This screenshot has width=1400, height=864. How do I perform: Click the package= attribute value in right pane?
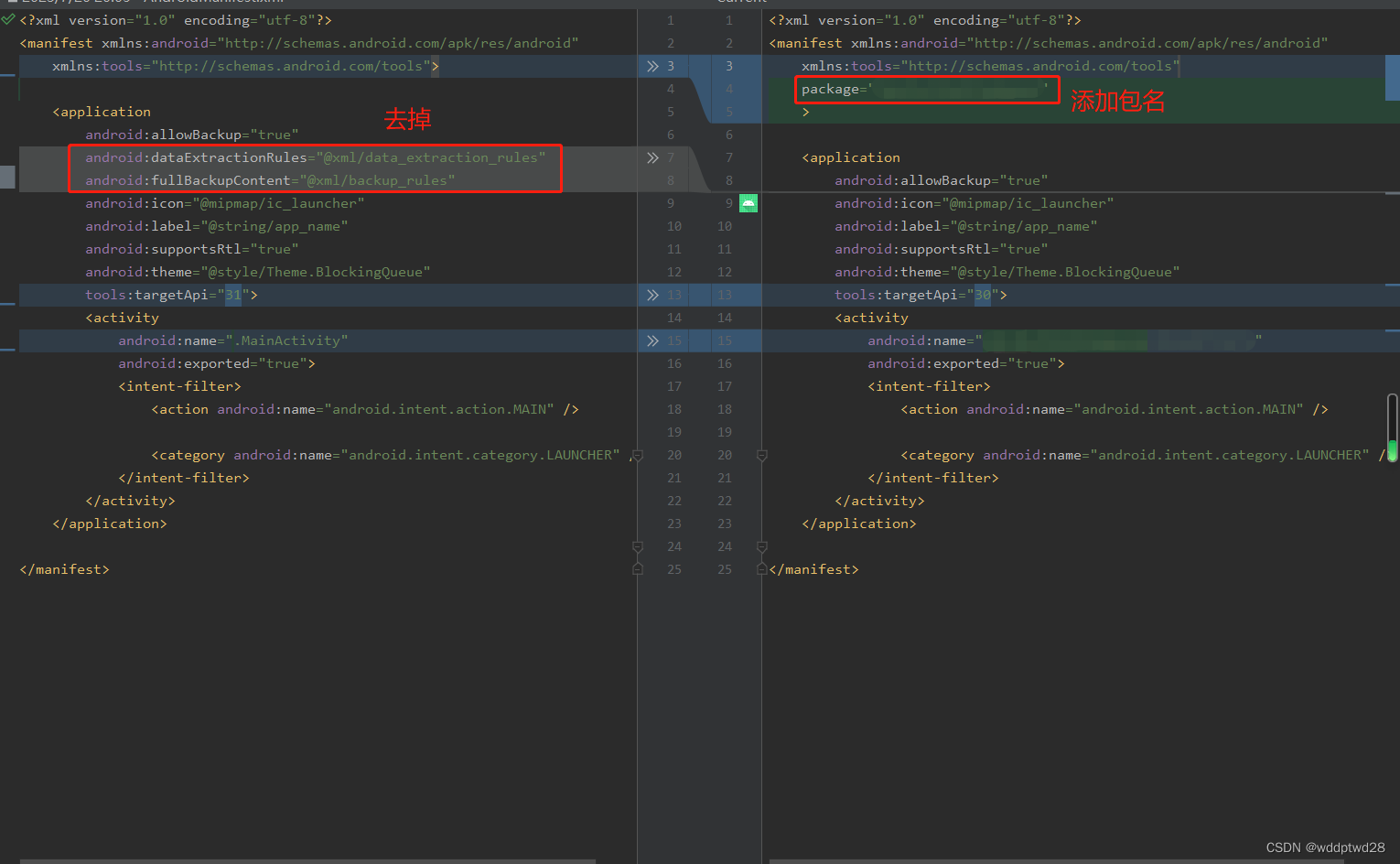pyautogui.click(x=958, y=89)
